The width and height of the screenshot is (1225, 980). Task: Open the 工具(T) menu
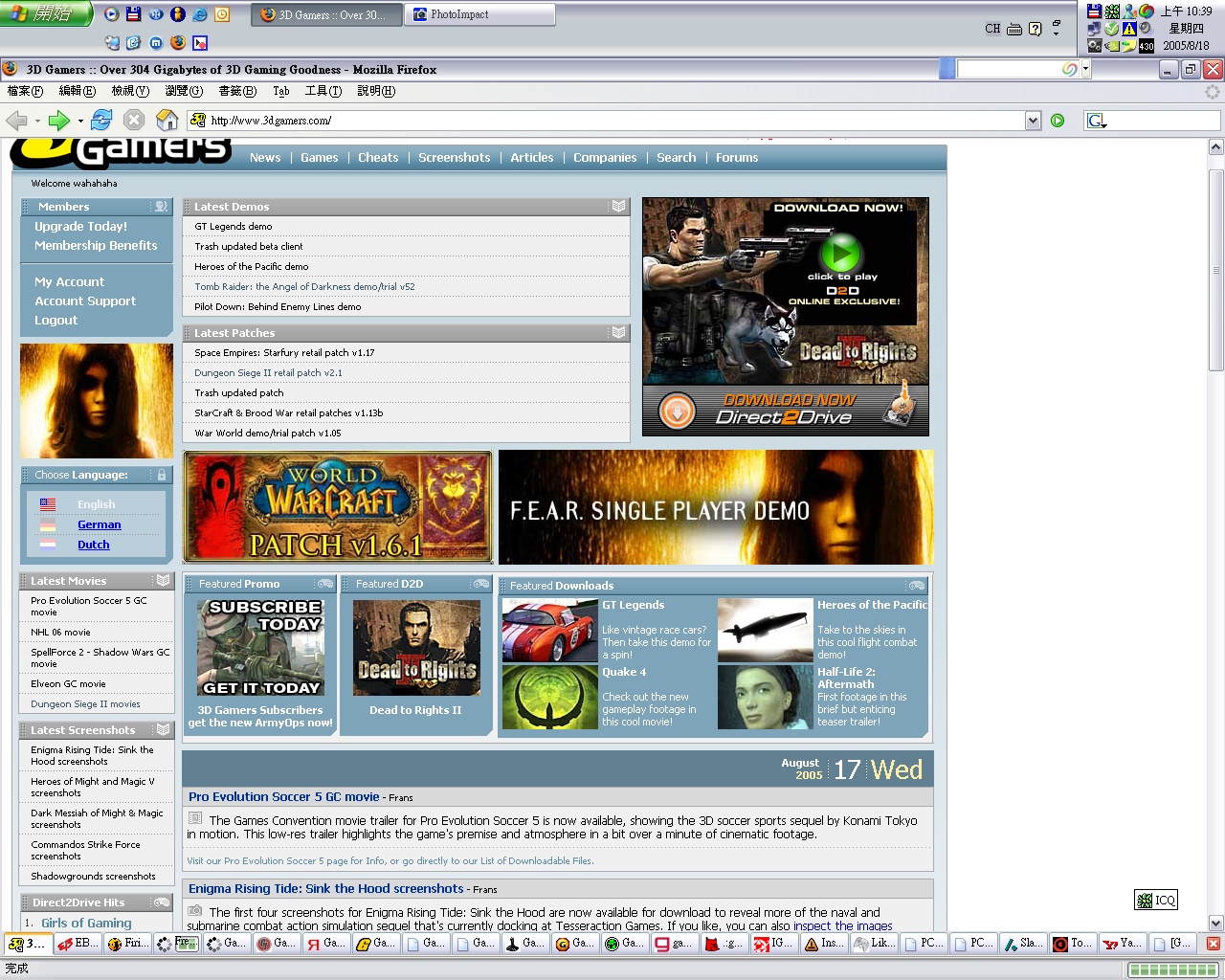click(323, 91)
